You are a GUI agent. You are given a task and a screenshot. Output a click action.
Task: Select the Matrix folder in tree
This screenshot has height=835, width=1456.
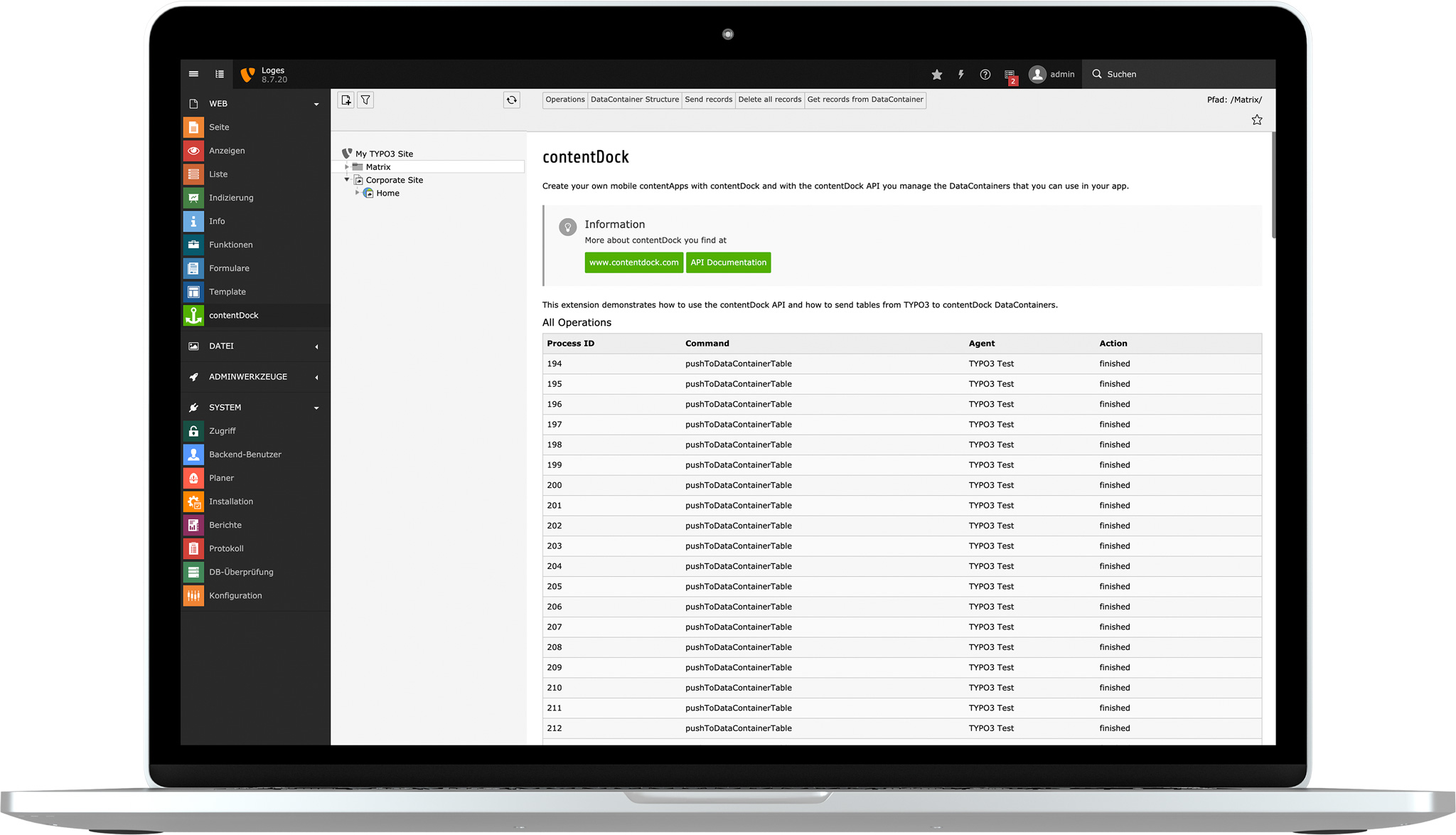point(378,167)
